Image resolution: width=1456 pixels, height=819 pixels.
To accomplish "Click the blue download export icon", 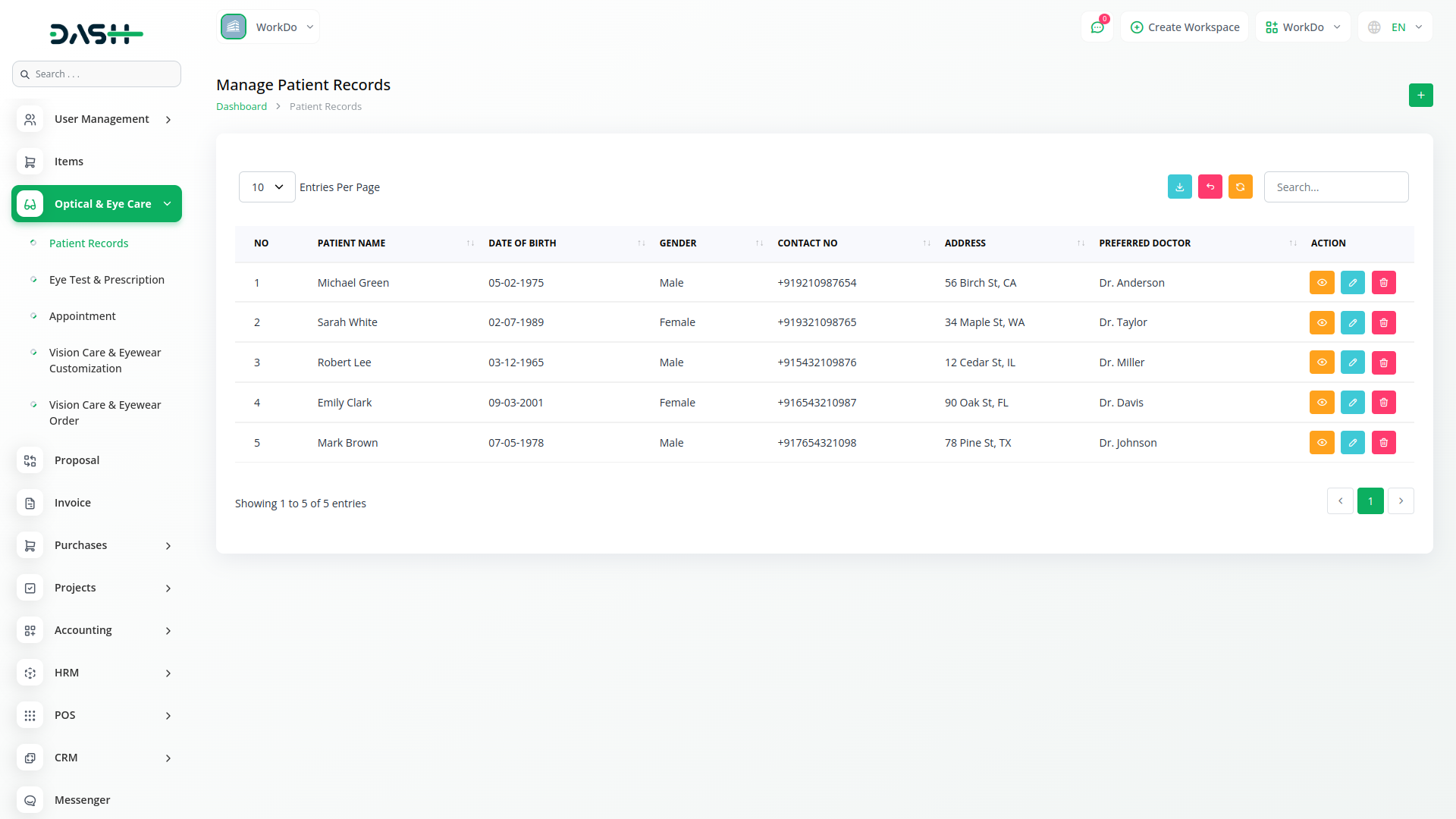I will pos(1179,187).
